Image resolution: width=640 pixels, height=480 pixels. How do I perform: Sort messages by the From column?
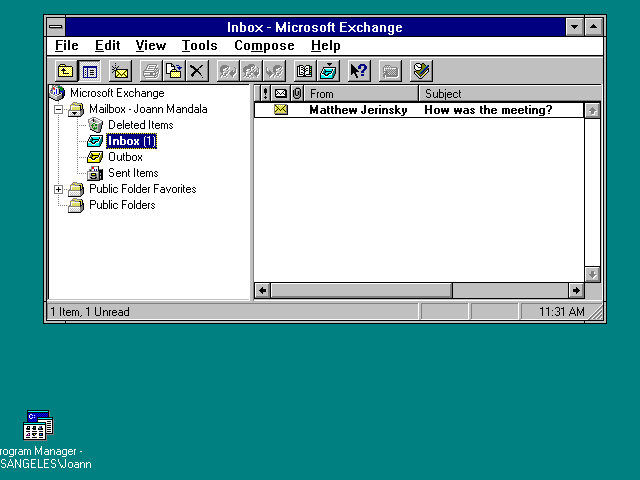coord(361,93)
